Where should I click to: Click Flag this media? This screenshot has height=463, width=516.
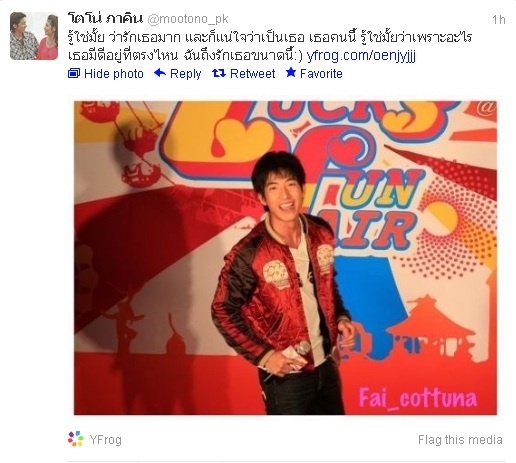(460, 440)
